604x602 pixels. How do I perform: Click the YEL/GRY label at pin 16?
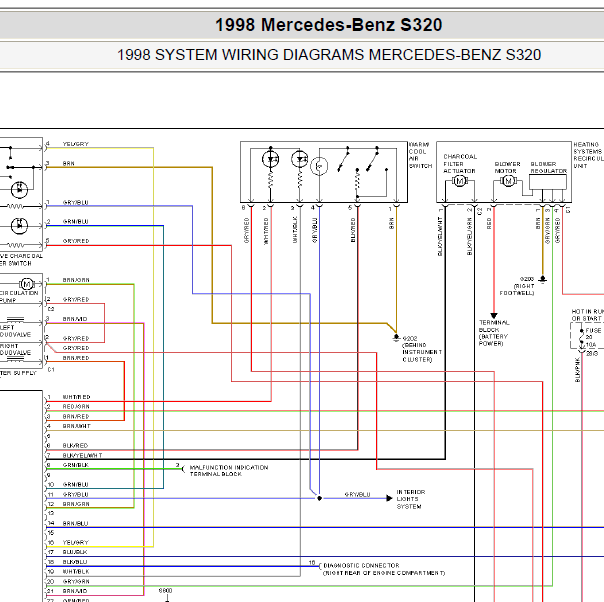(76, 542)
